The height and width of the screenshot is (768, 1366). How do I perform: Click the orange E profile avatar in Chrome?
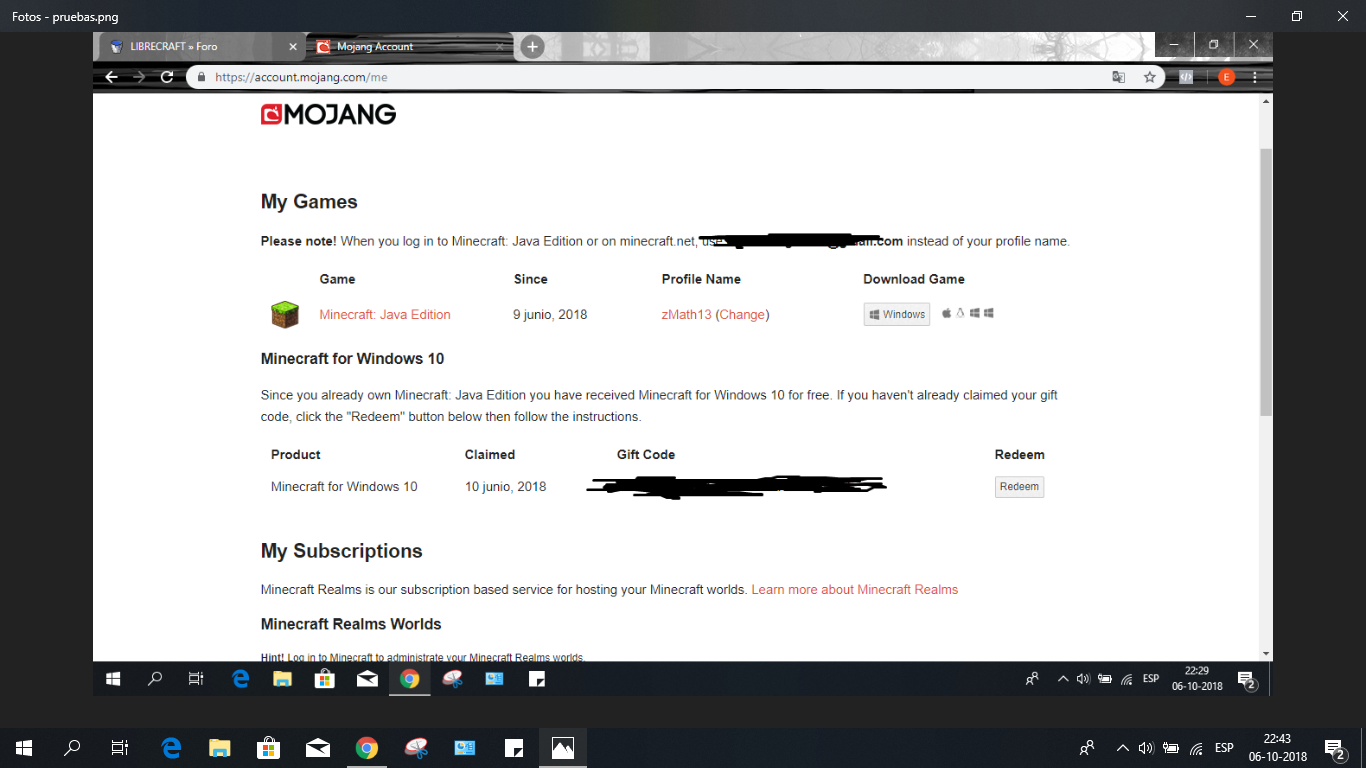pyautogui.click(x=1226, y=77)
